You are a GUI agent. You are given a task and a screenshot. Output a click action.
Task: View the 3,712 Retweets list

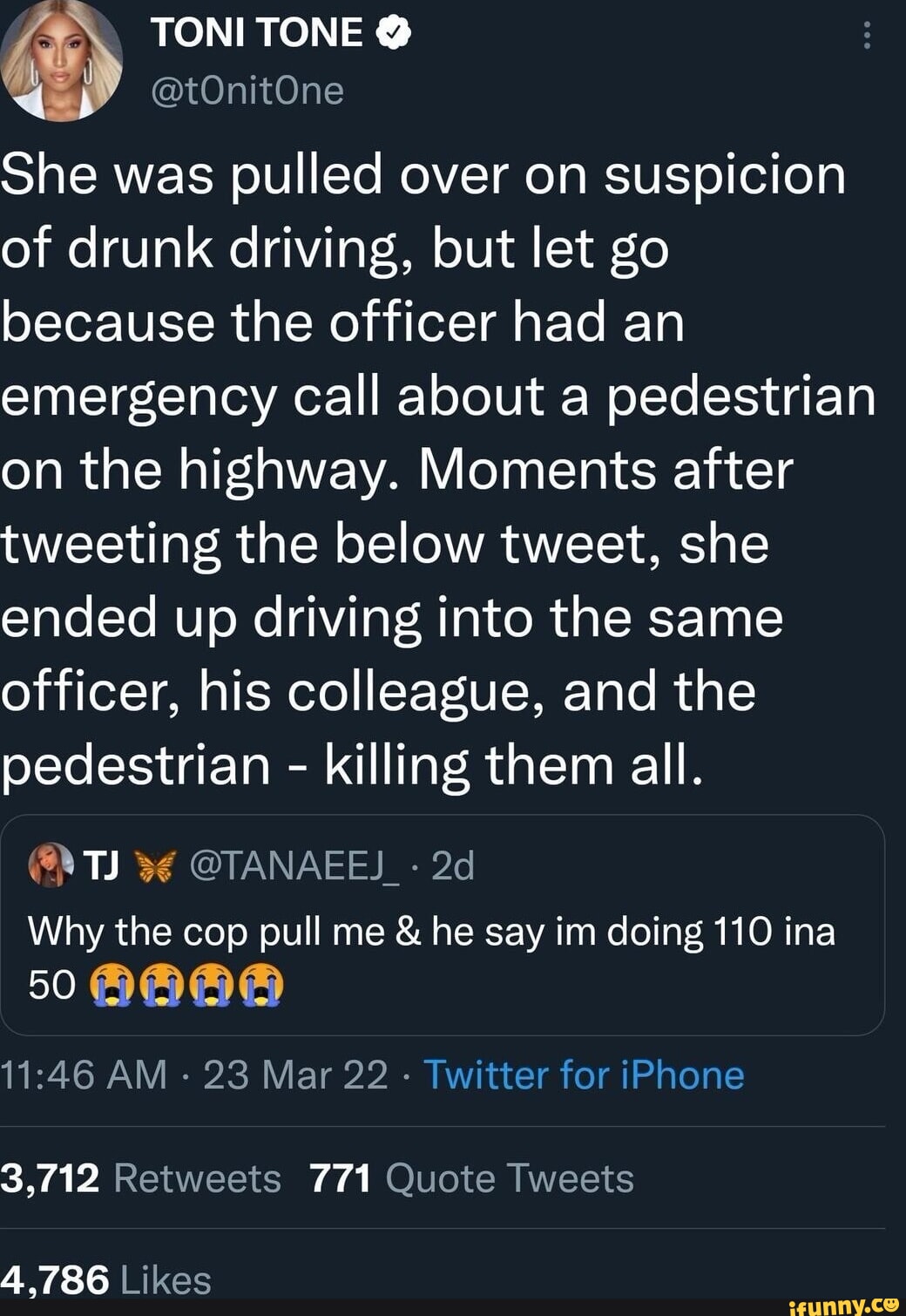click(141, 1178)
